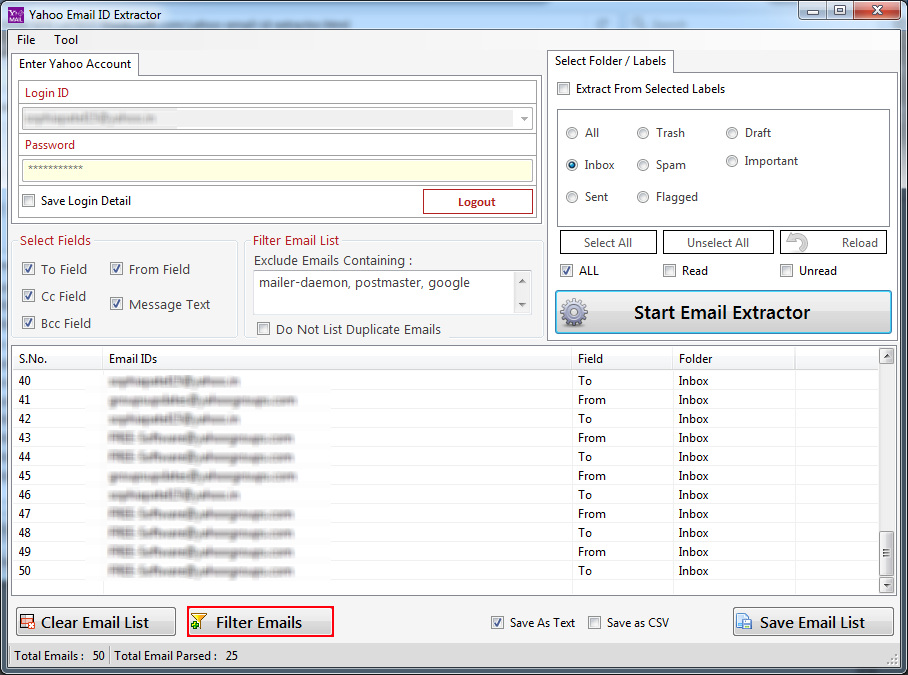Click the exclude box scroll up arrow
This screenshot has height=675, width=908.
(x=522, y=281)
